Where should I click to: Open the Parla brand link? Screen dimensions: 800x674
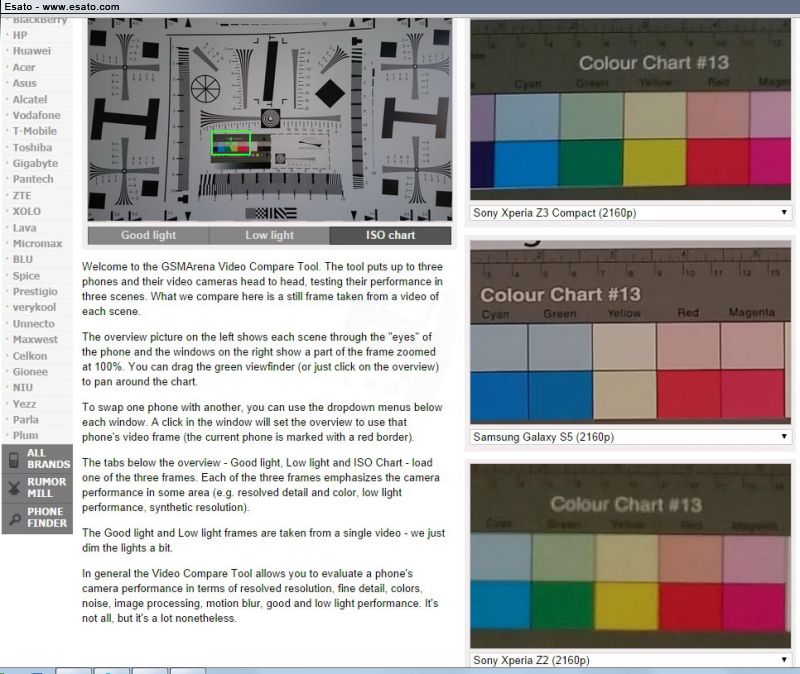pos(26,419)
